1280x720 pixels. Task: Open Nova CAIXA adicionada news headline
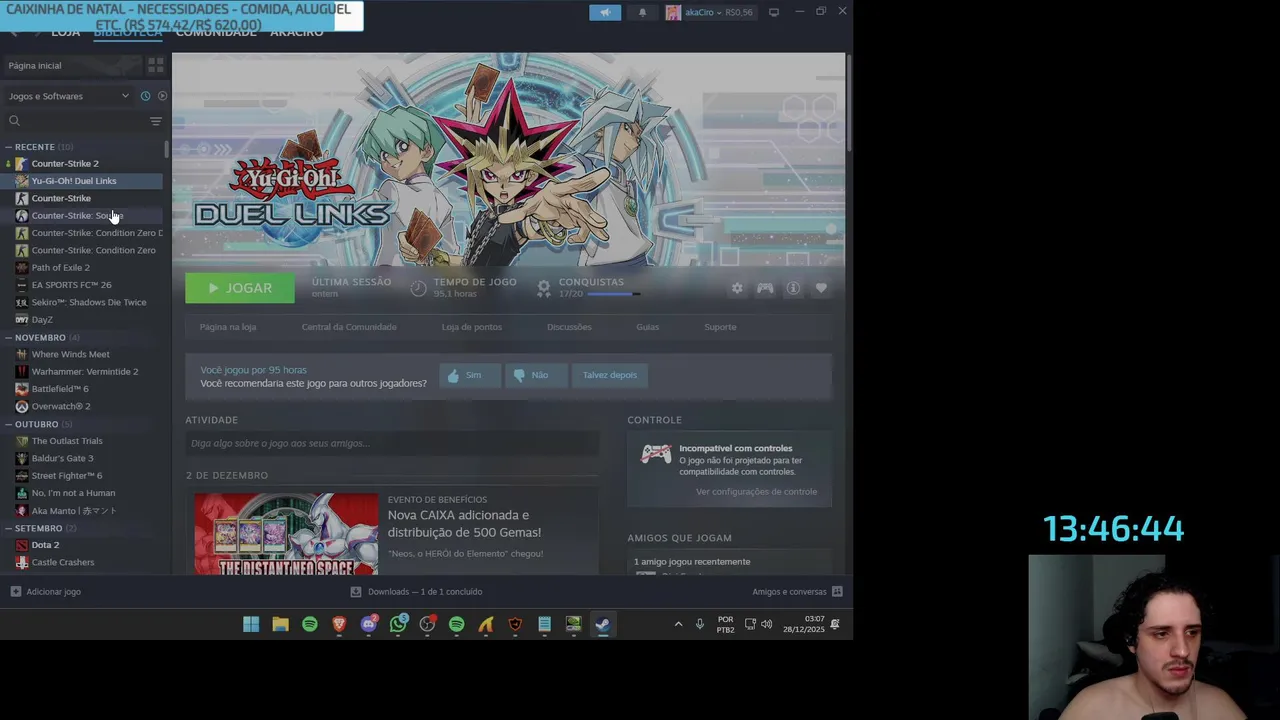tap(464, 523)
